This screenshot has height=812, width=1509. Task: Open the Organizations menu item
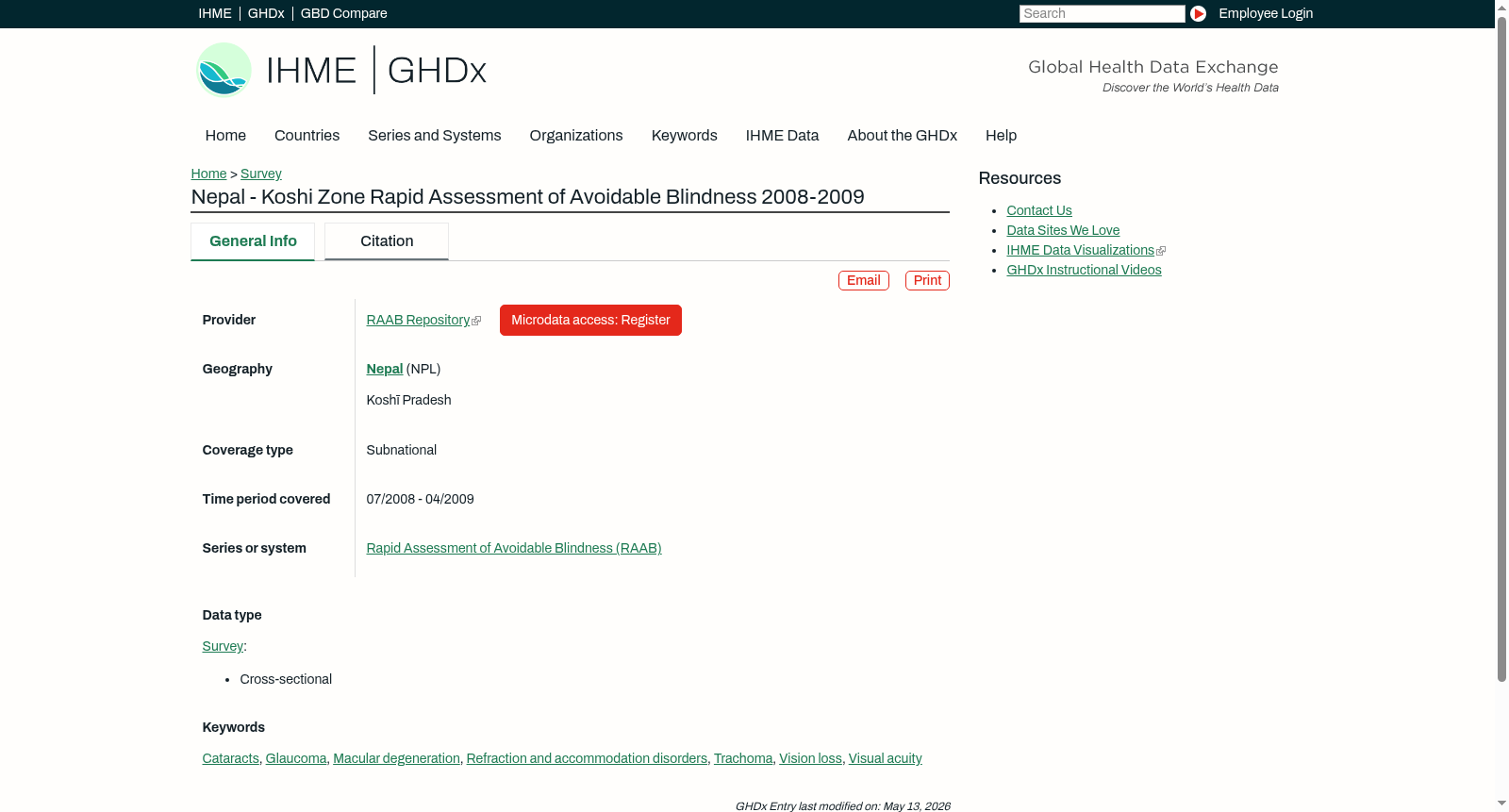pos(576,136)
